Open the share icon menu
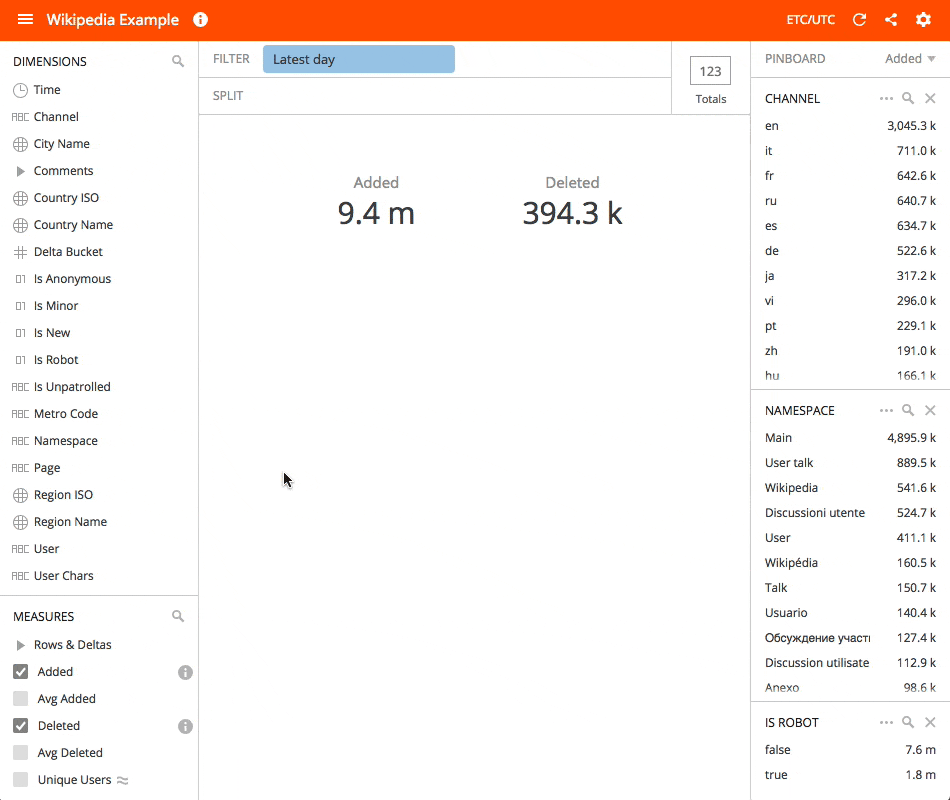 point(891,20)
